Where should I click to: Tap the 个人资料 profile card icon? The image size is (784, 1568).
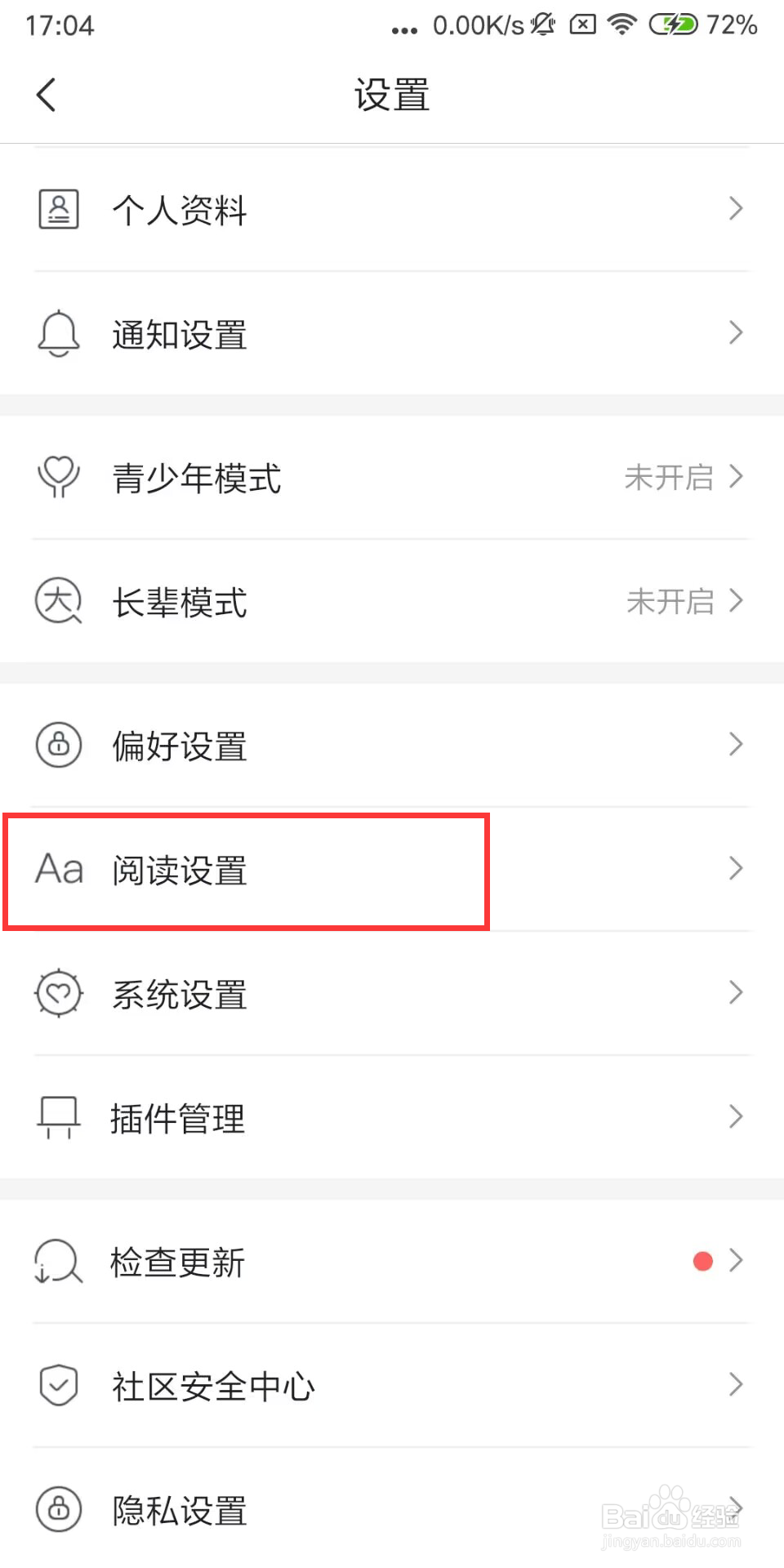(59, 209)
